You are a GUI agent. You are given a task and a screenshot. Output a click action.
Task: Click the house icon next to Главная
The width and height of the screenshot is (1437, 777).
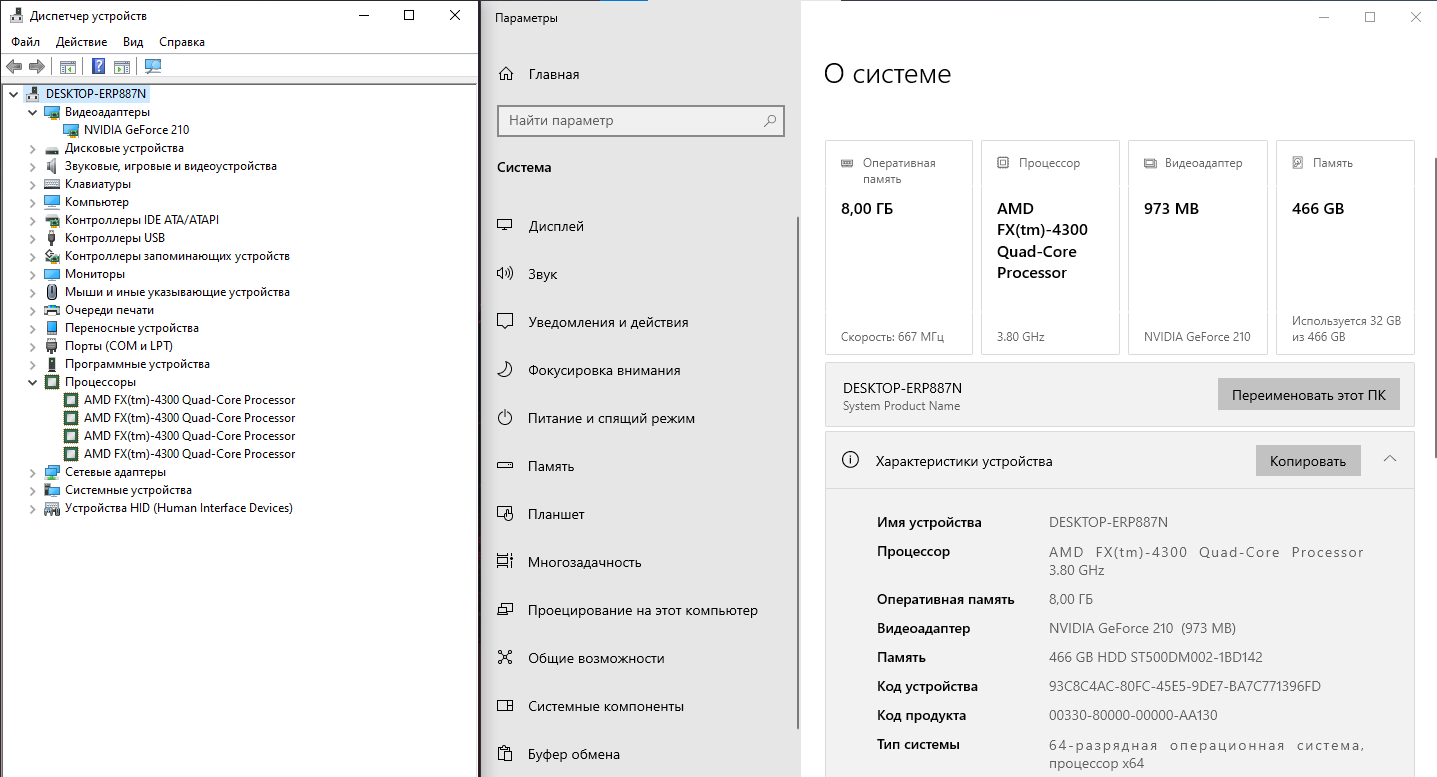pos(506,74)
